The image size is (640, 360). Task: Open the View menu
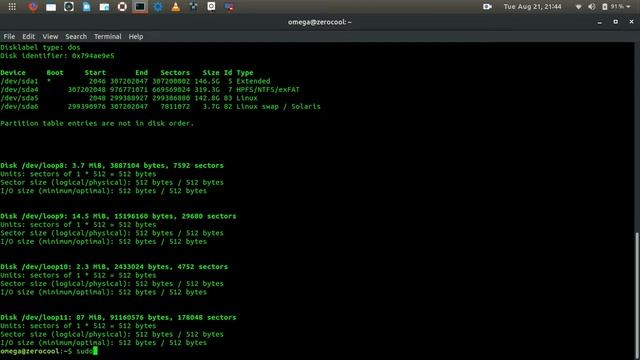point(50,36)
